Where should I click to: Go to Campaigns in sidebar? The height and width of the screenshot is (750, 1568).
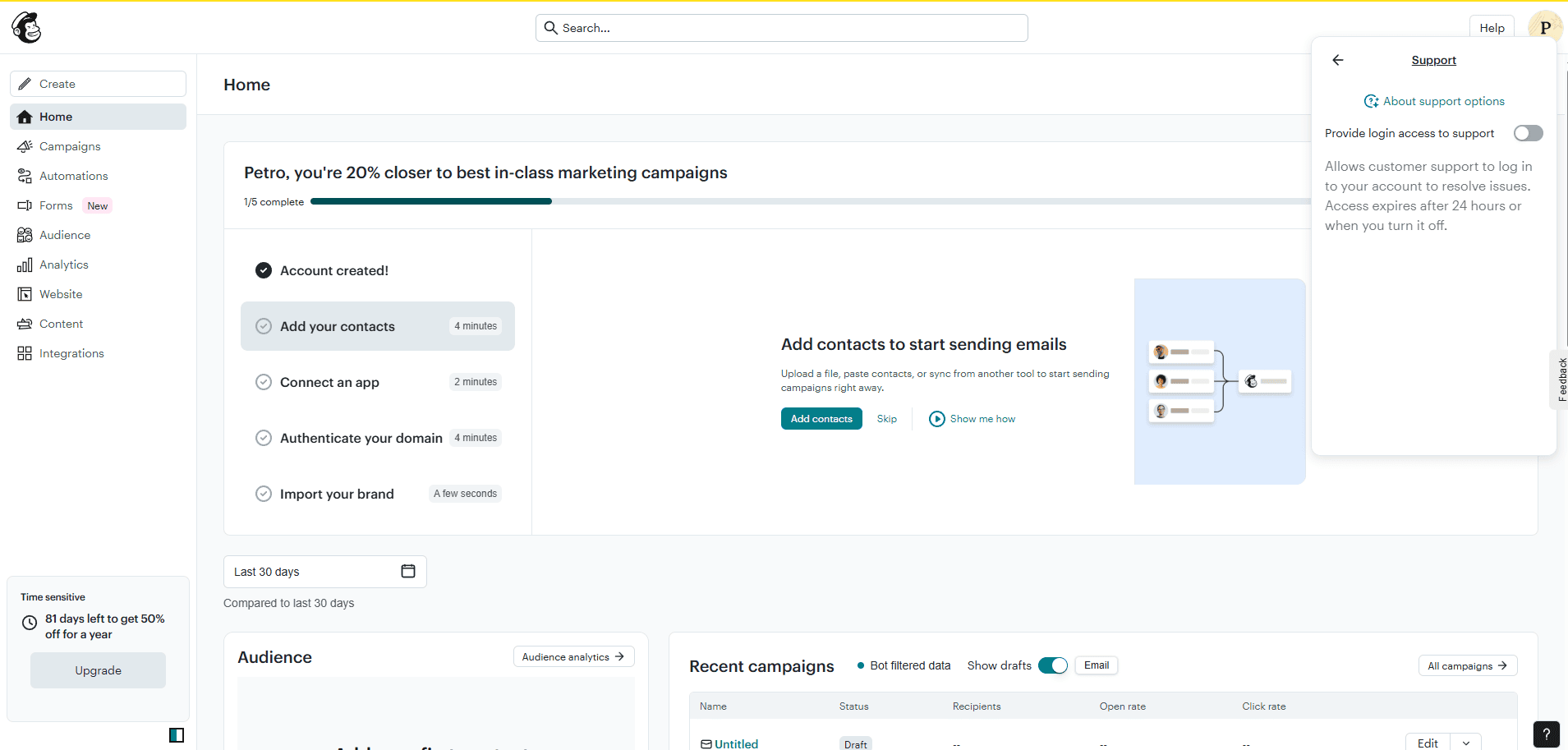pyautogui.click(x=99, y=146)
